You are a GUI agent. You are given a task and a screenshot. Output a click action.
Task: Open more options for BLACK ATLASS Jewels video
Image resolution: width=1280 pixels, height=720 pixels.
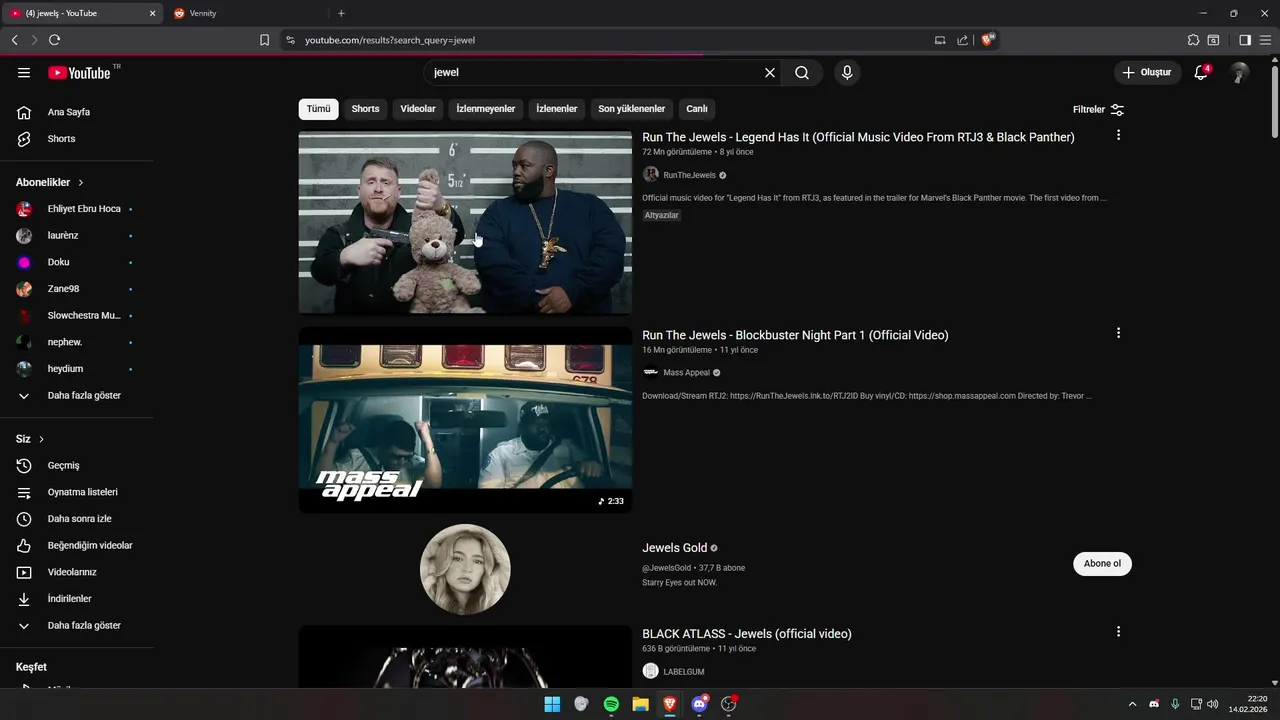coord(1118,632)
